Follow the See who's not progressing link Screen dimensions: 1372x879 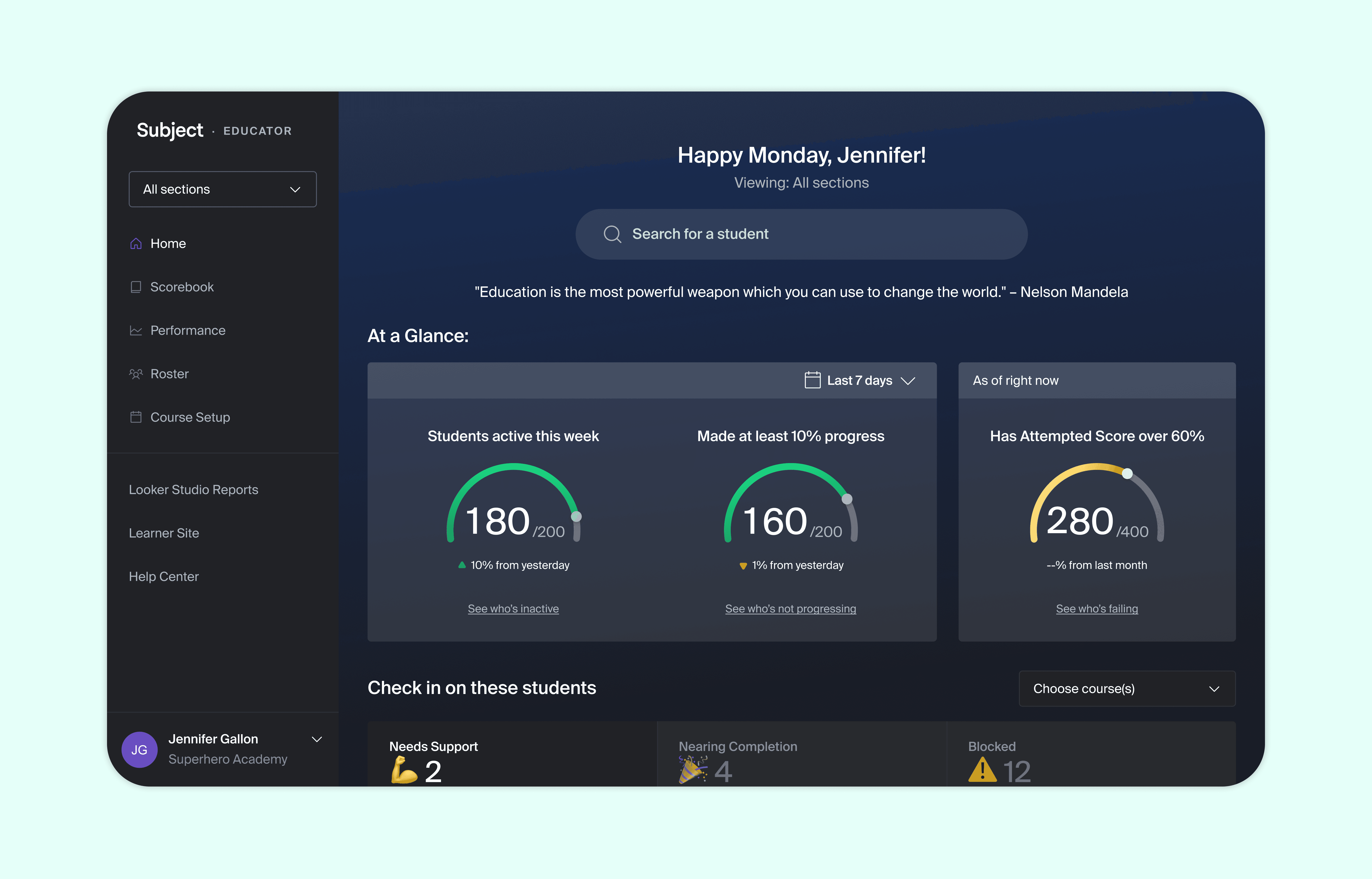tap(790, 608)
